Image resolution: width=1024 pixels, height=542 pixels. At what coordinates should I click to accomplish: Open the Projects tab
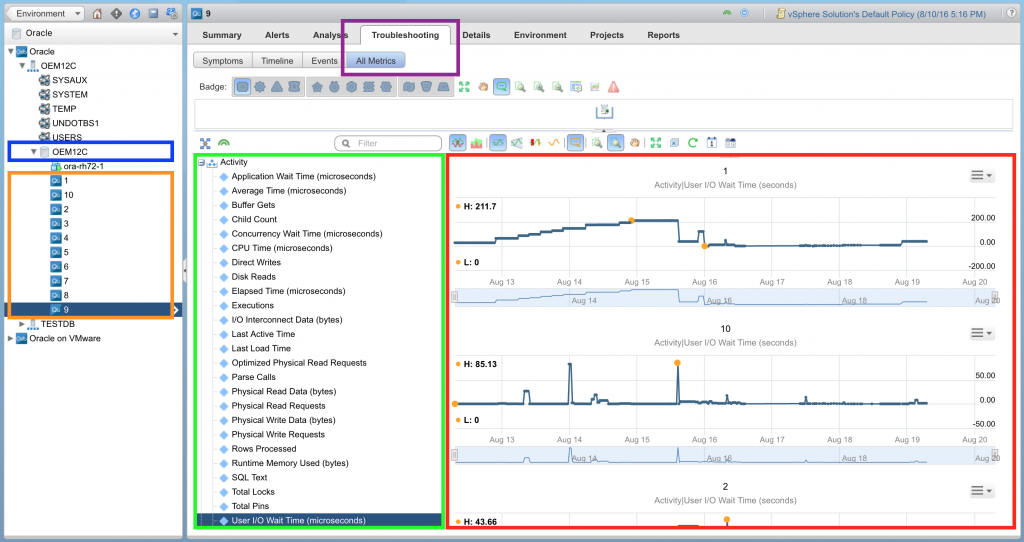pyautogui.click(x=607, y=35)
